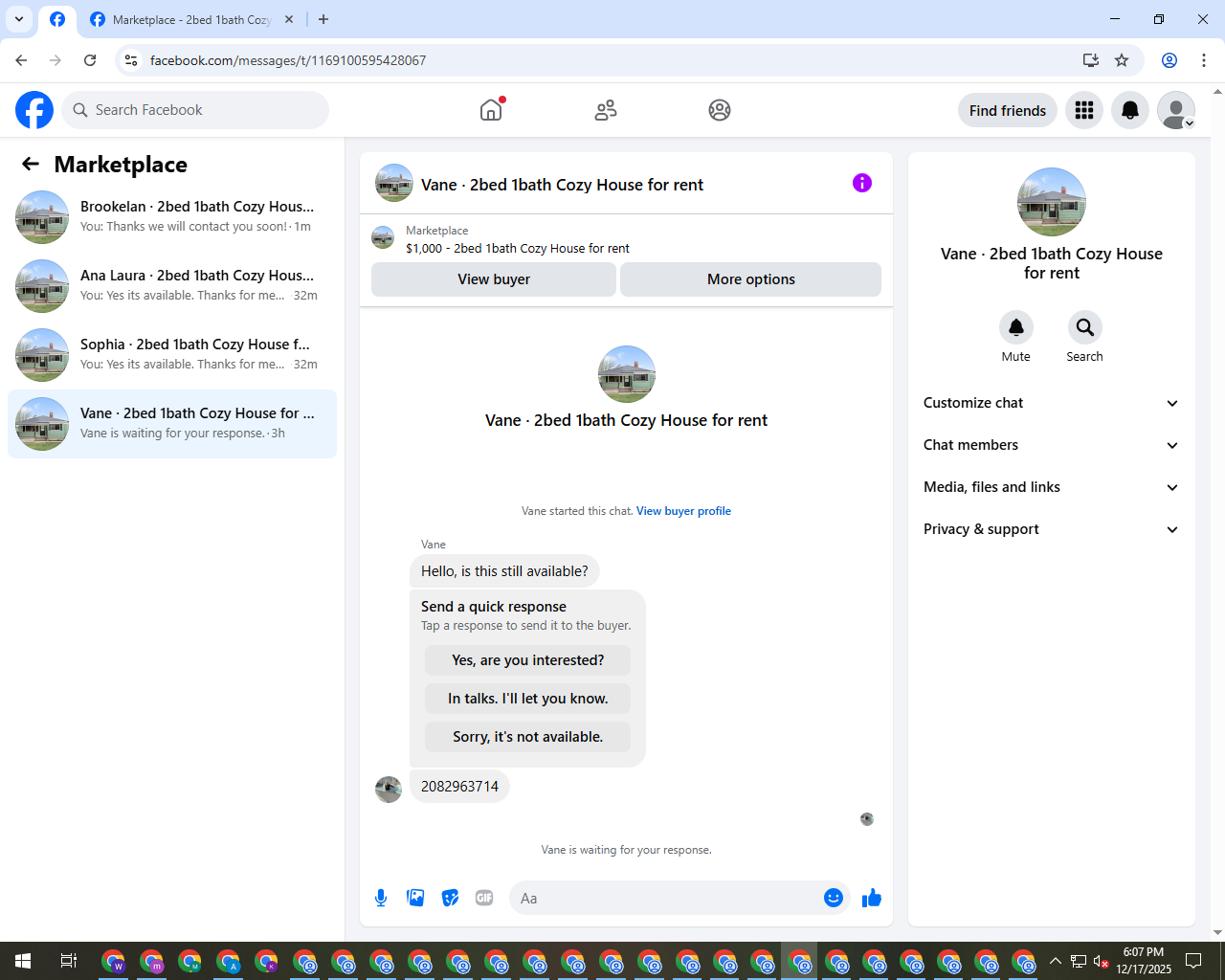Open the Groups icon in top navigation

(x=720, y=110)
